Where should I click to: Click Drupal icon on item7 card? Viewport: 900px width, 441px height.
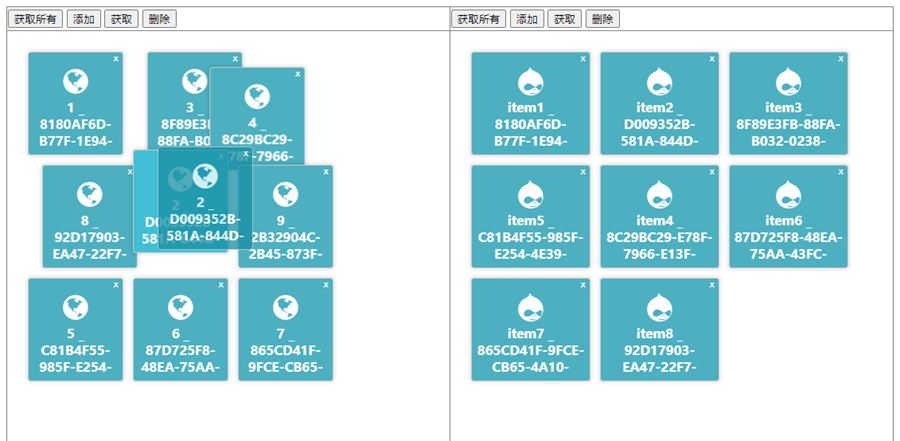pyautogui.click(x=531, y=308)
